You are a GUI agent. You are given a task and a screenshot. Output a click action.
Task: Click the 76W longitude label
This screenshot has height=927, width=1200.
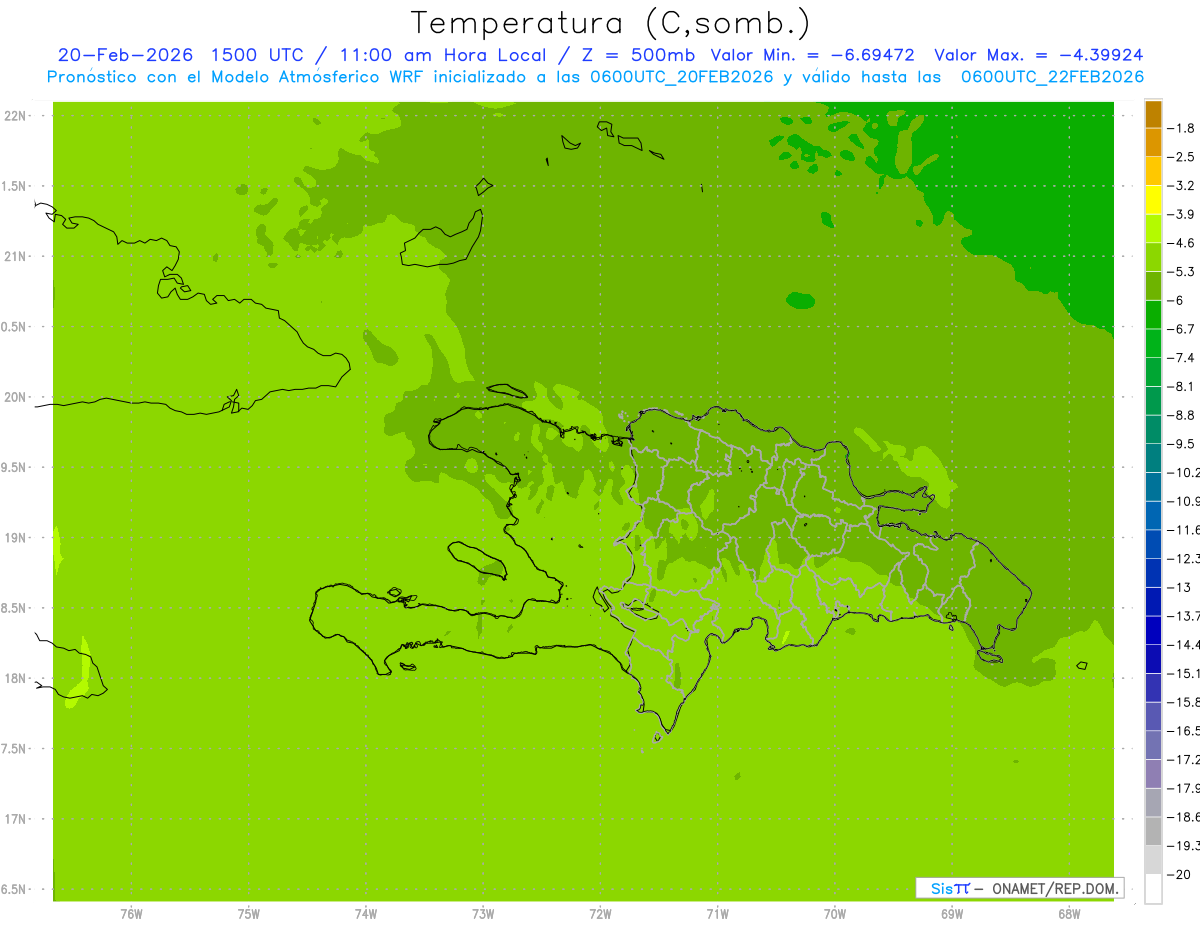131,914
